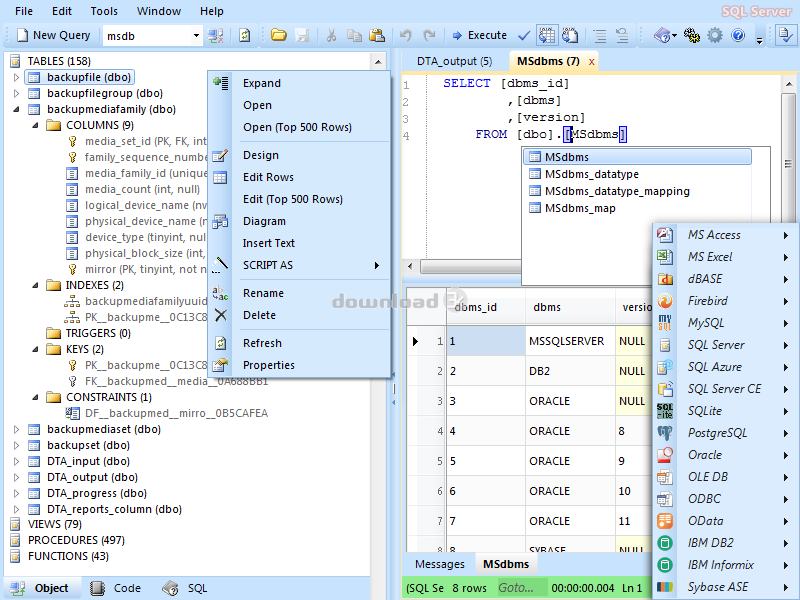Click the disconnect server icon beside msdb
This screenshot has height=600, width=800.
coord(215,36)
